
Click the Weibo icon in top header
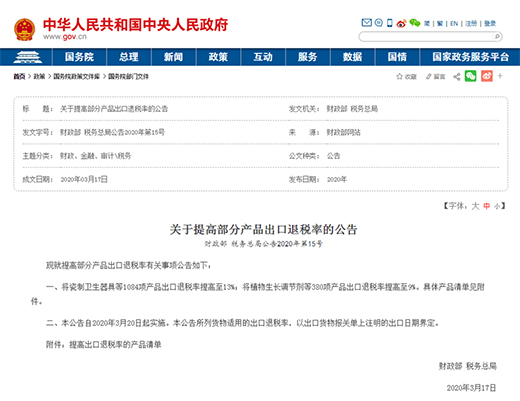tap(401, 23)
